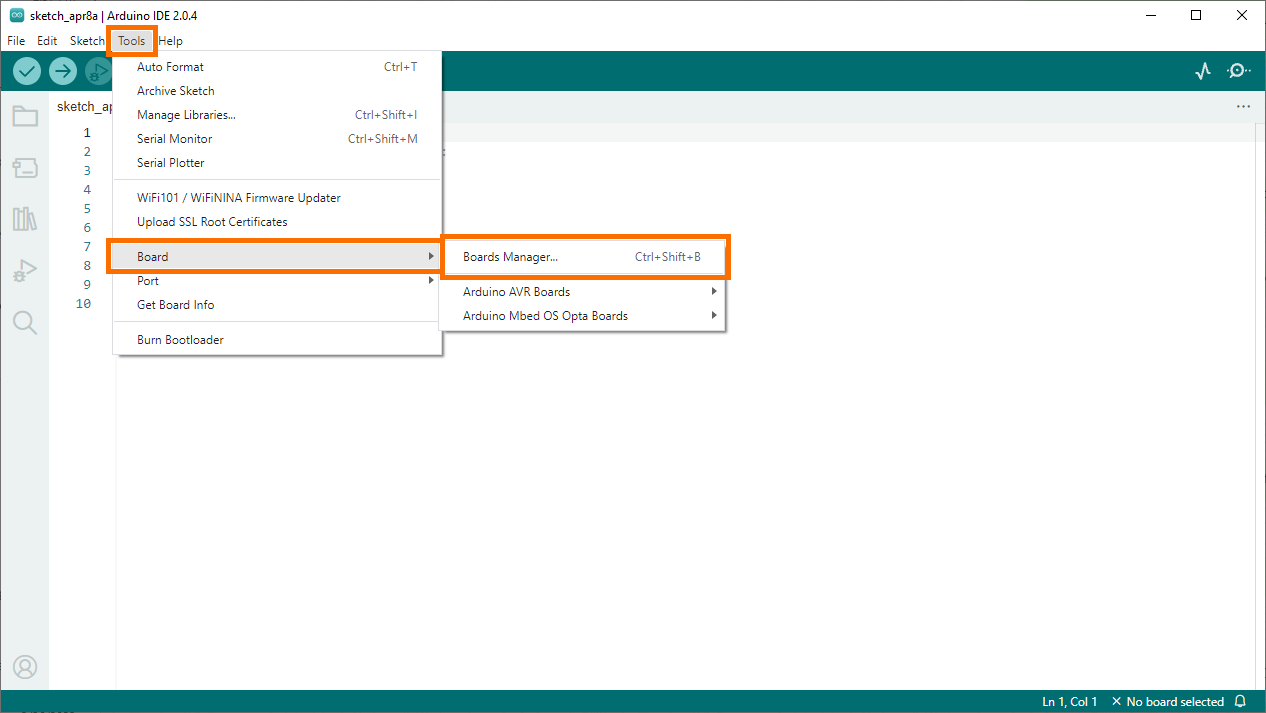This screenshot has width=1266, height=713.
Task: Click the notification bell in the status bar
Action: coord(1240,701)
